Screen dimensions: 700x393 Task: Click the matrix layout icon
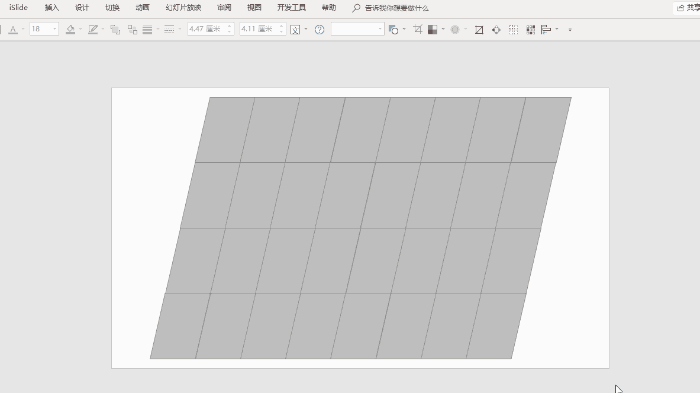pos(530,30)
